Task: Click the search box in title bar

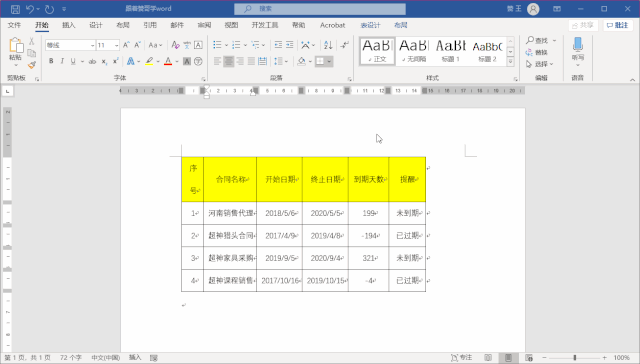Action: pos(320,9)
